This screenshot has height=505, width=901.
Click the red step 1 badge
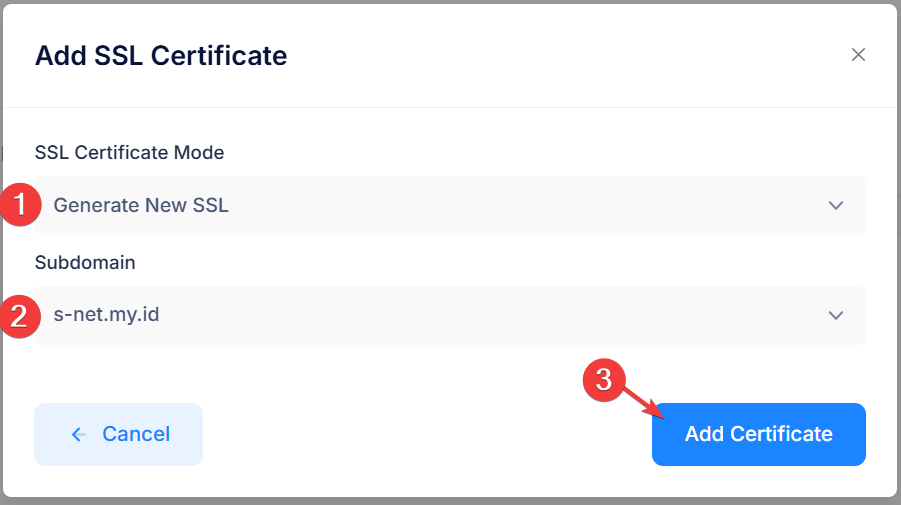[20, 205]
